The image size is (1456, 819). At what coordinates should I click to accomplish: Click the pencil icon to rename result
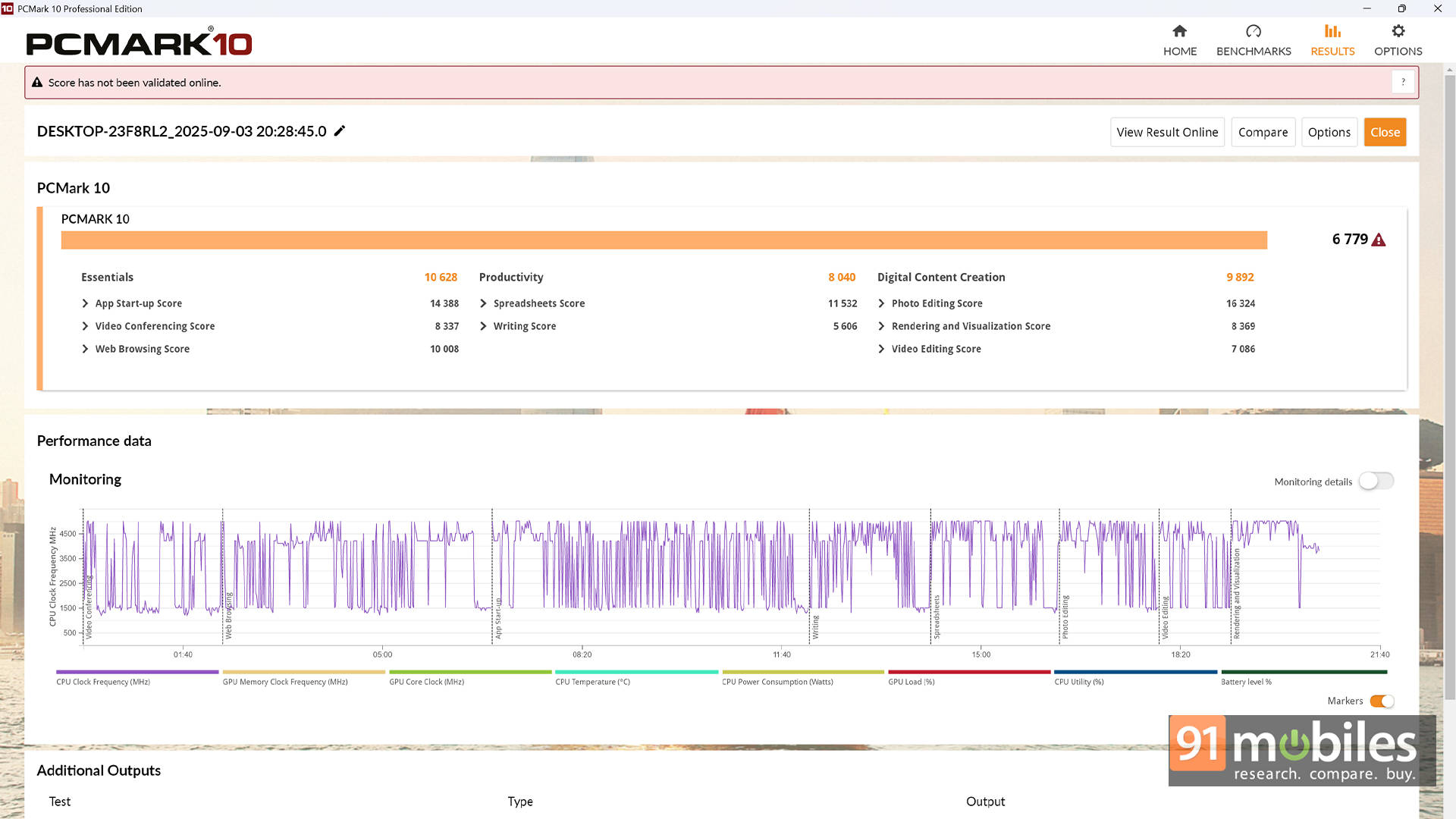tap(340, 131)
